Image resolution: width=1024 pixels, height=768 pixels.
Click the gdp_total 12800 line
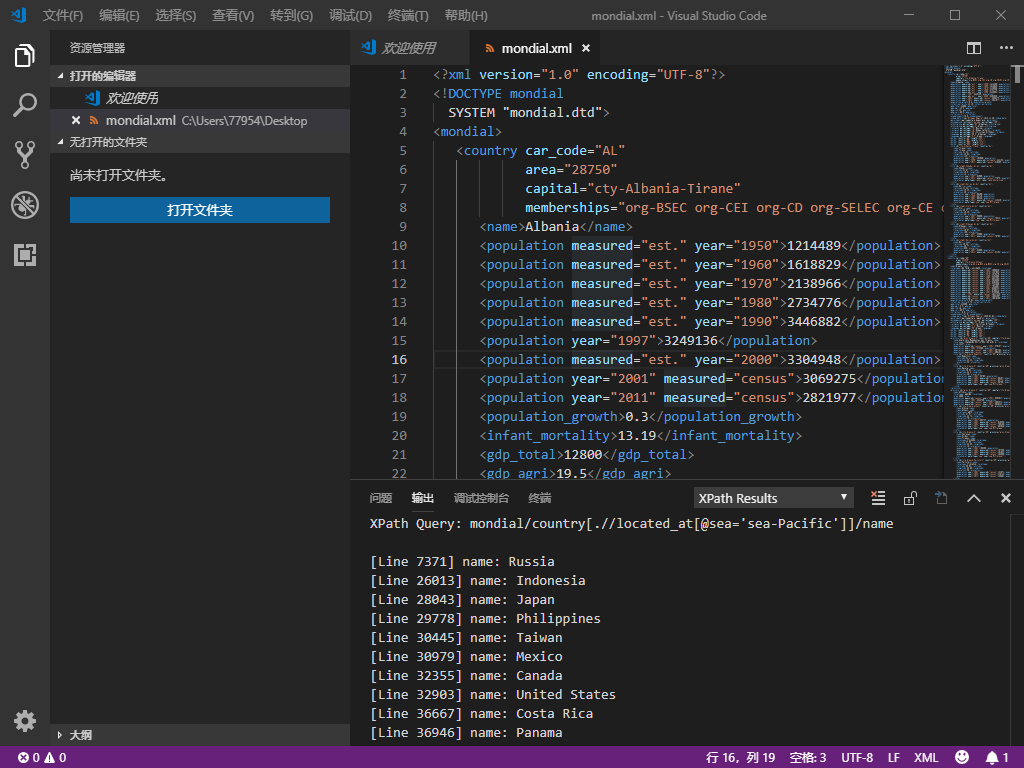(586, 455)
